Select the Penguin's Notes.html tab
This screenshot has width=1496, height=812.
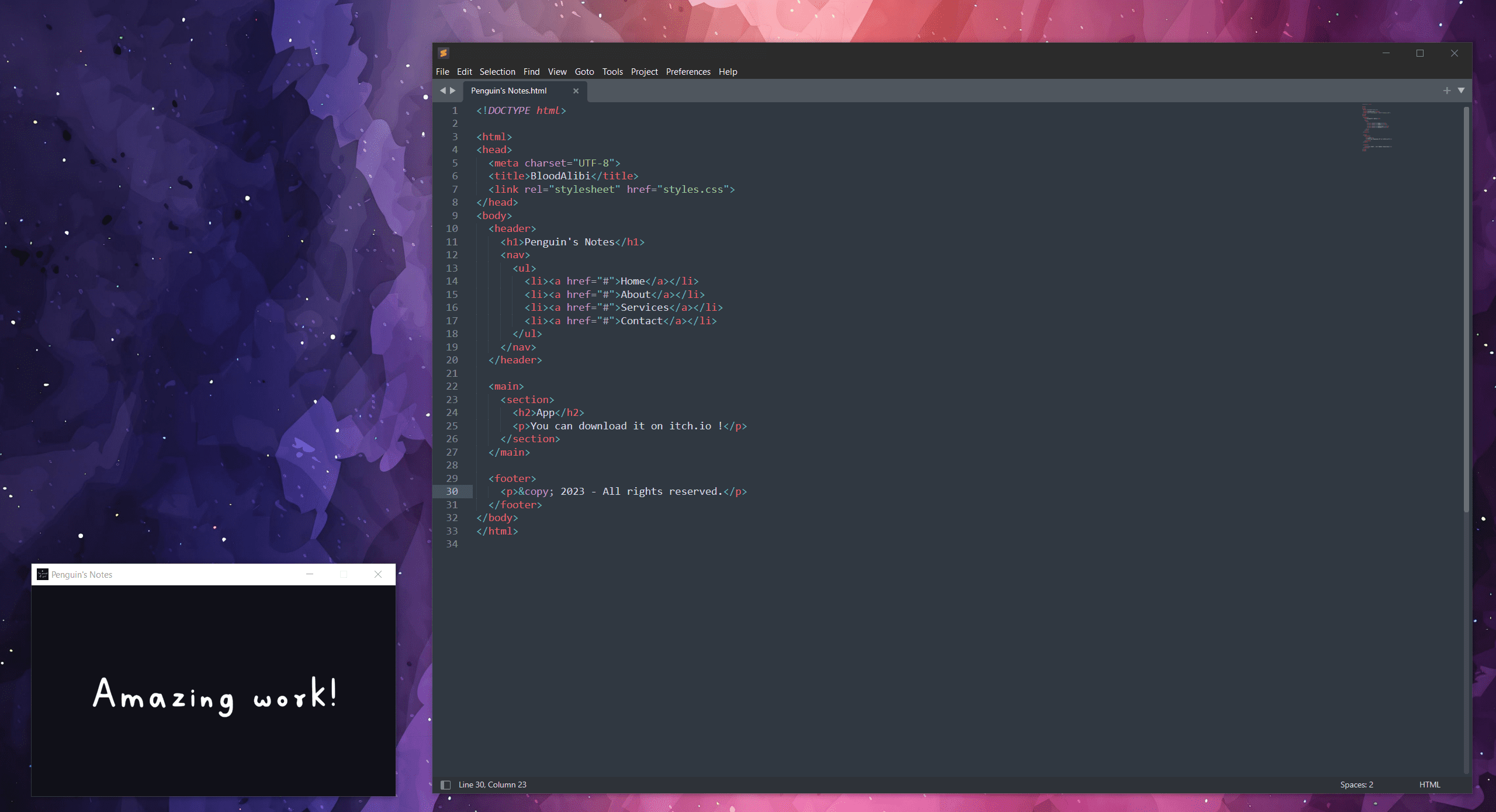[509, 91]
